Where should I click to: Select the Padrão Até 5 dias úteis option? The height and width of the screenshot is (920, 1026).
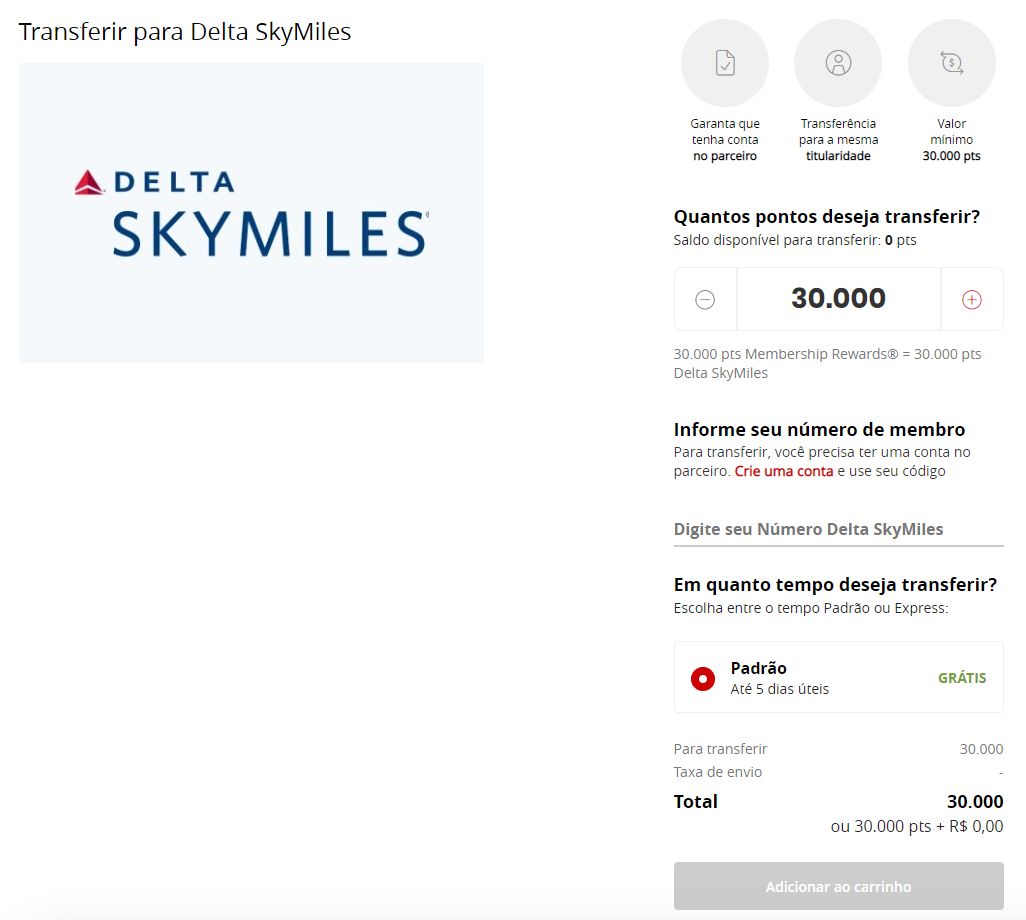coord(838,677)
